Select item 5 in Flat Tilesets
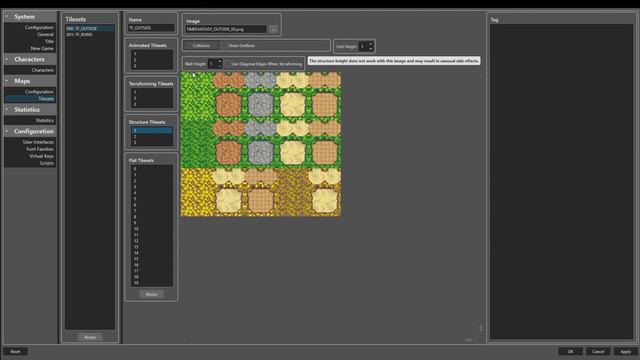Viewport: 640px width, 360px height. pyautogui.click(x=151, y=199)
